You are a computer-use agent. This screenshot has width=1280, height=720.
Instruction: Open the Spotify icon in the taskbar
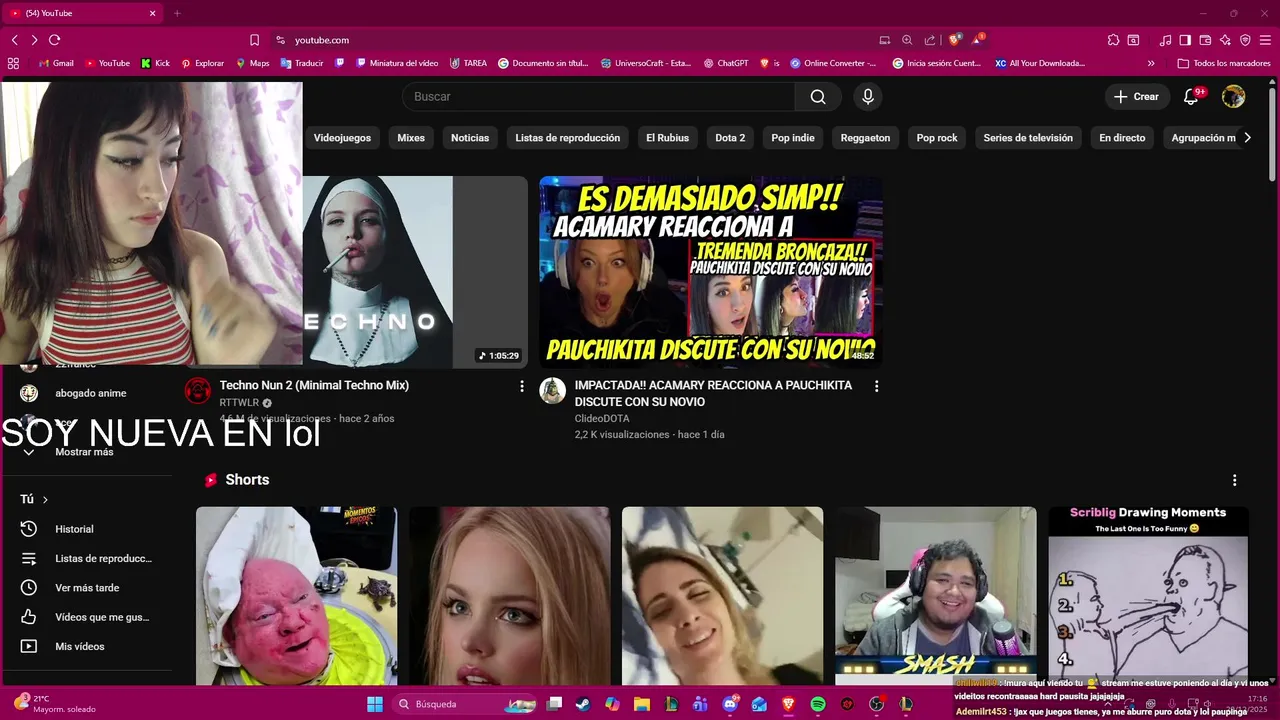[x=817, y=704]
